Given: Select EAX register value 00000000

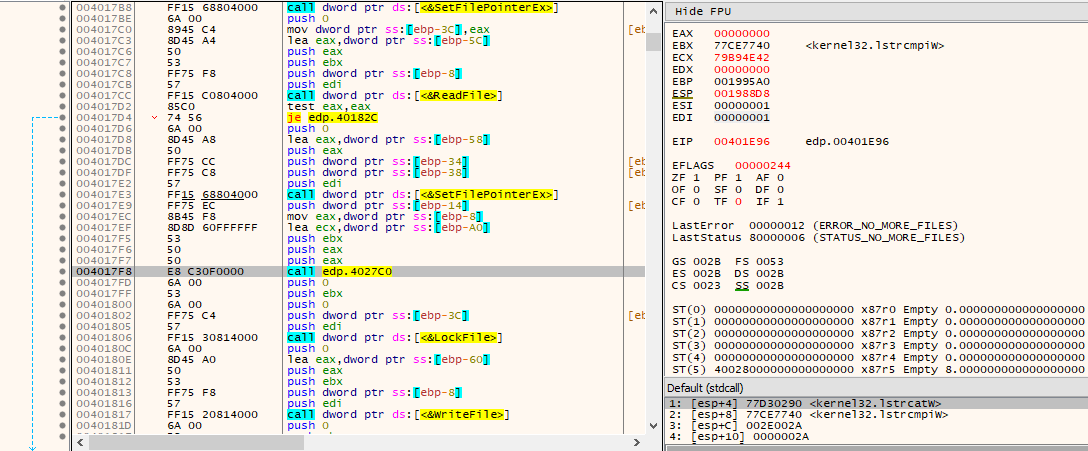Looking at the screenshot, I should pos(741,33).
